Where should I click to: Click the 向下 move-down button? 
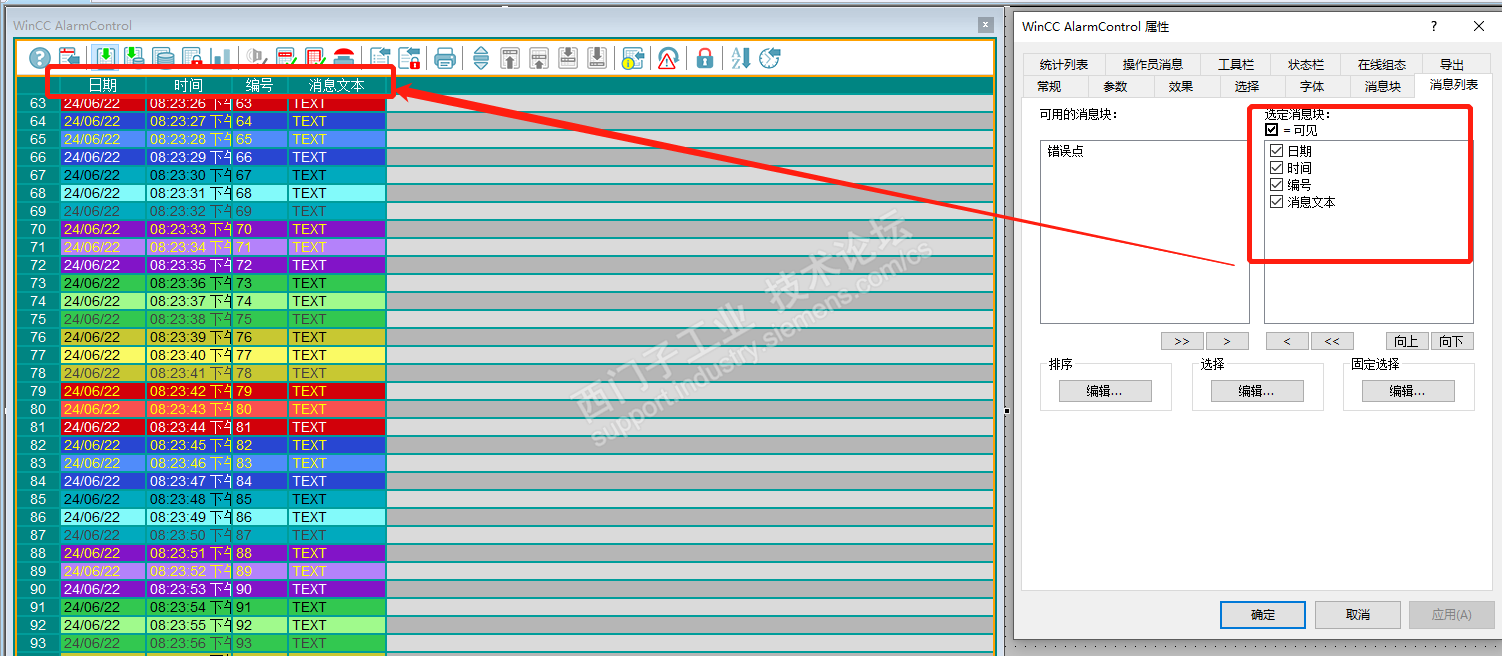pyautogui.click(x=1452, y=341)
